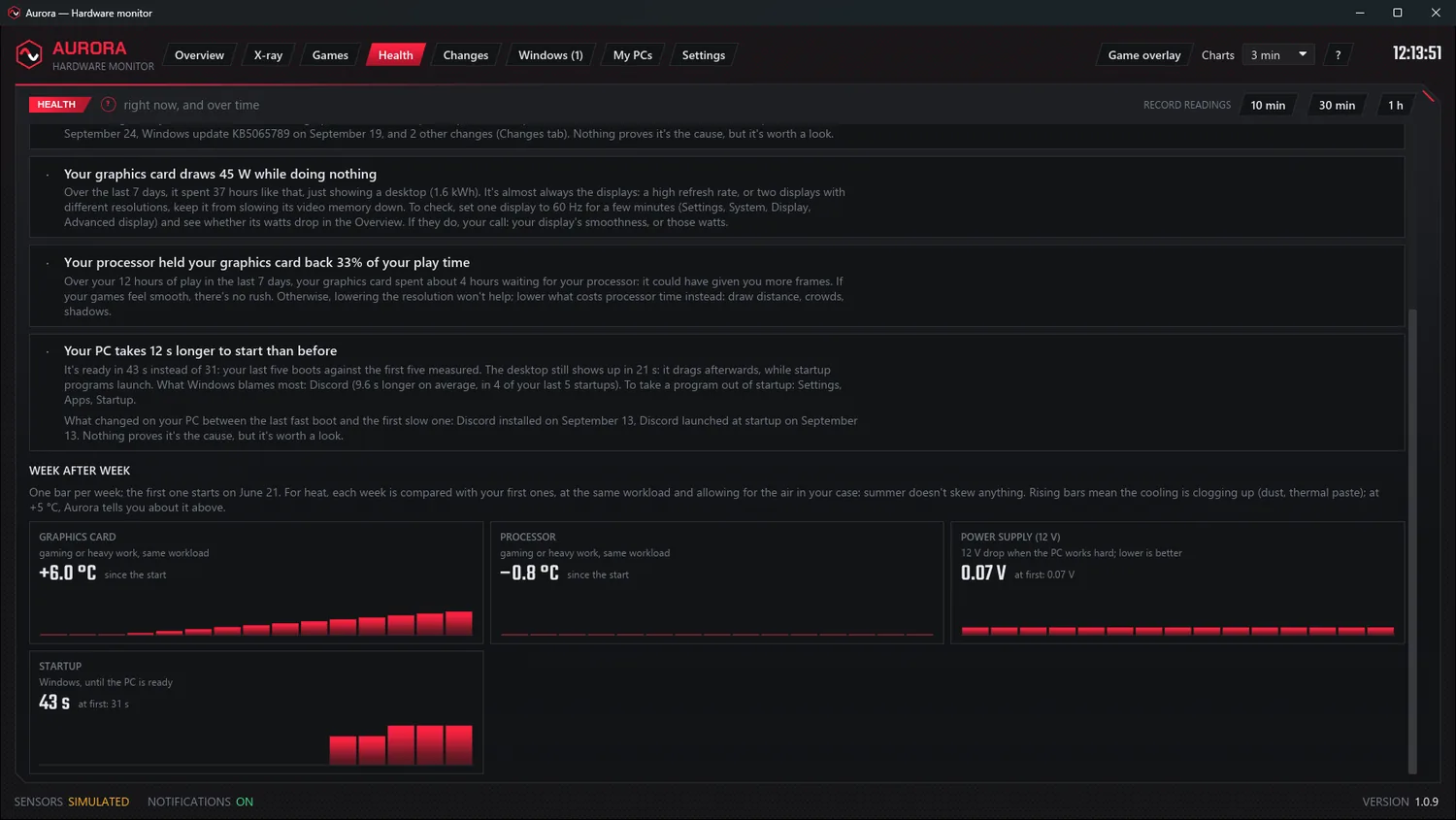This screenshot has height=820, width=1456.
Task: Record readings for 1 h
Action: pyautogui.click(x=1395, y=105)
